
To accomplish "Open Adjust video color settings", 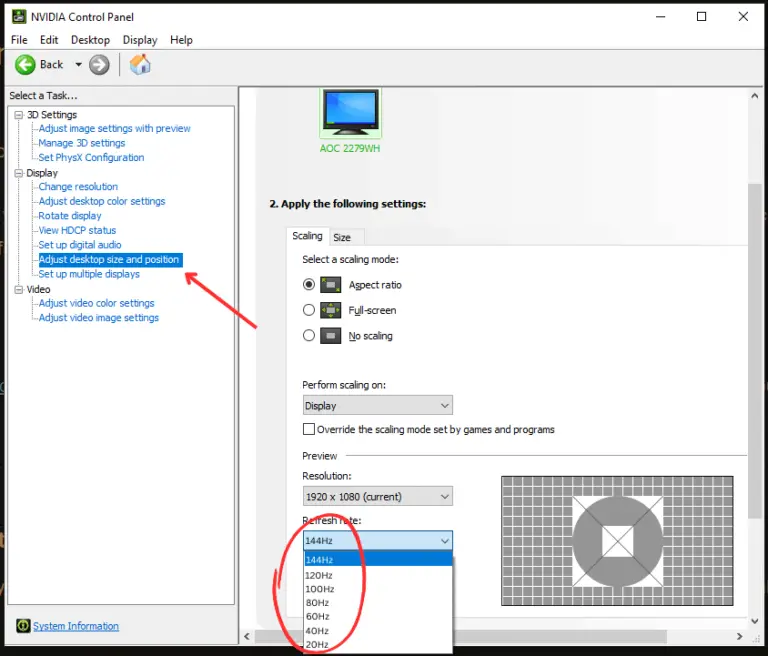I will point(96,303).
